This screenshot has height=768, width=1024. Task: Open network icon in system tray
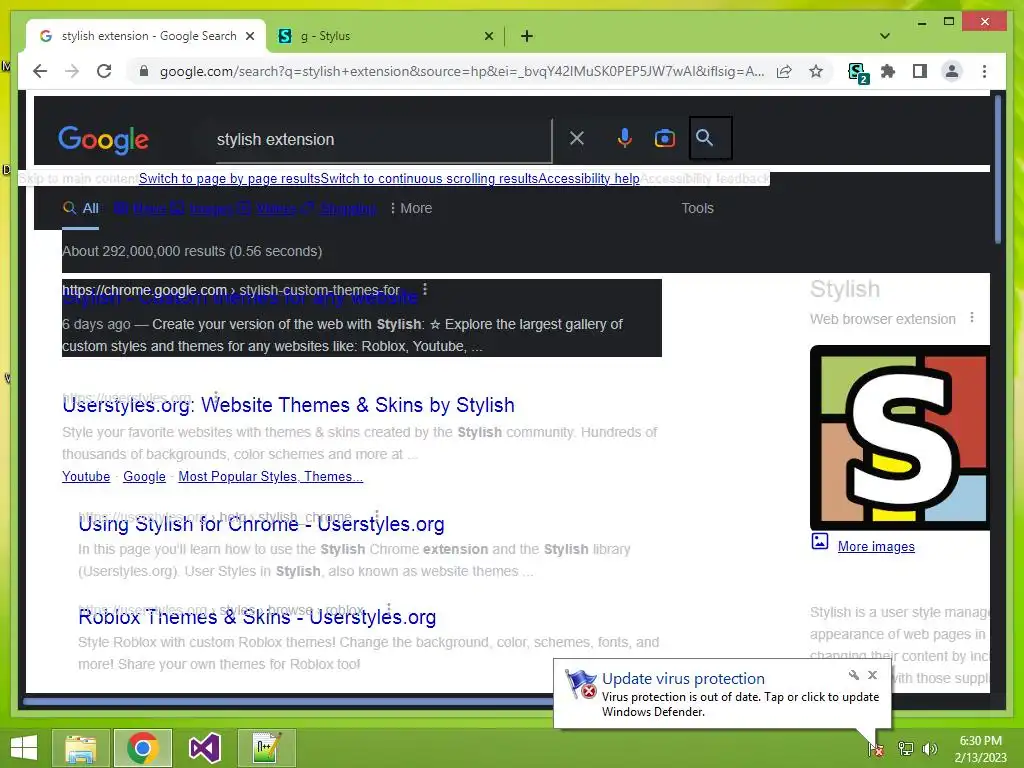click(x=905, y=749)
